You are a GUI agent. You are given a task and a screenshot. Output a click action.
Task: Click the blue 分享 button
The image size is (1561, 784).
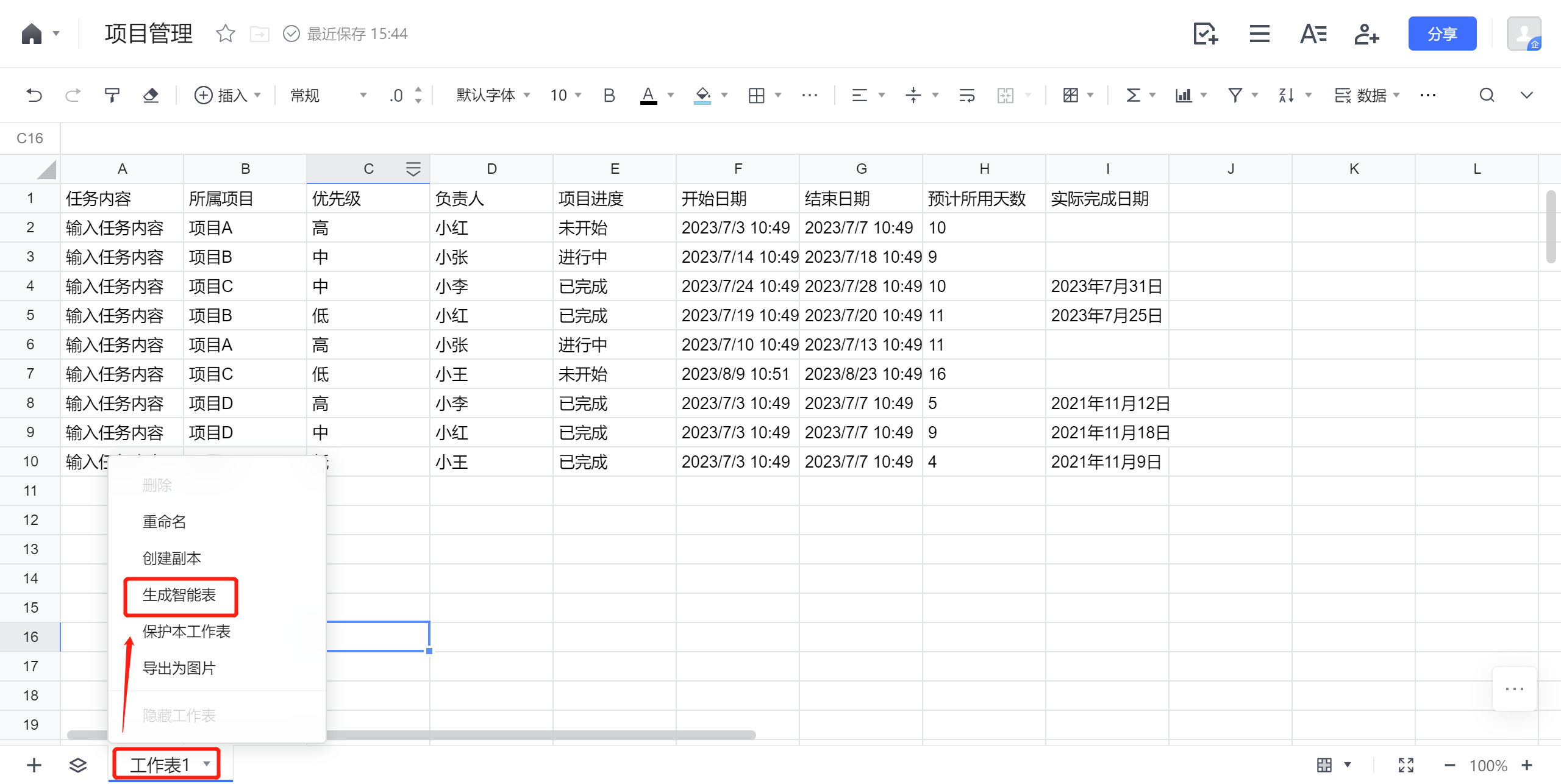1442,34
